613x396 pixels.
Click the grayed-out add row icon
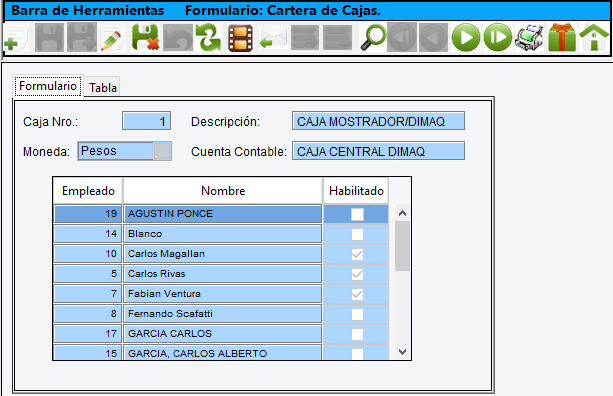305,38
